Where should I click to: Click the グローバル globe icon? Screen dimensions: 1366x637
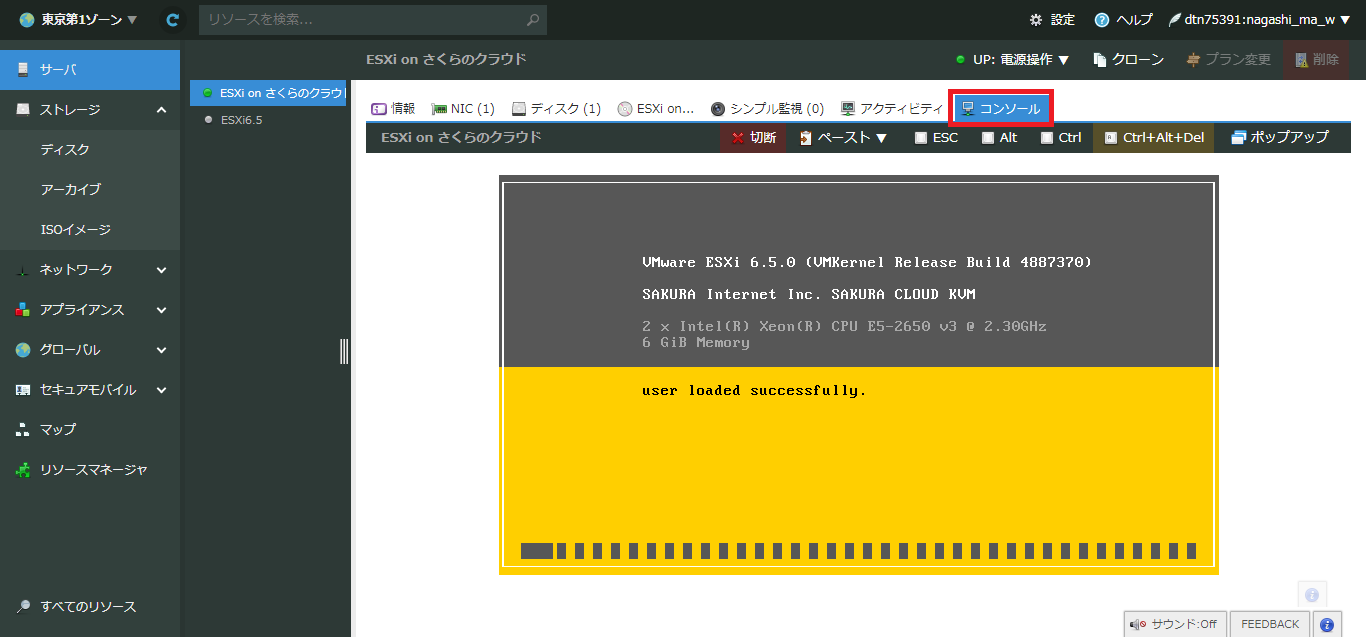(x=22, y=350)
